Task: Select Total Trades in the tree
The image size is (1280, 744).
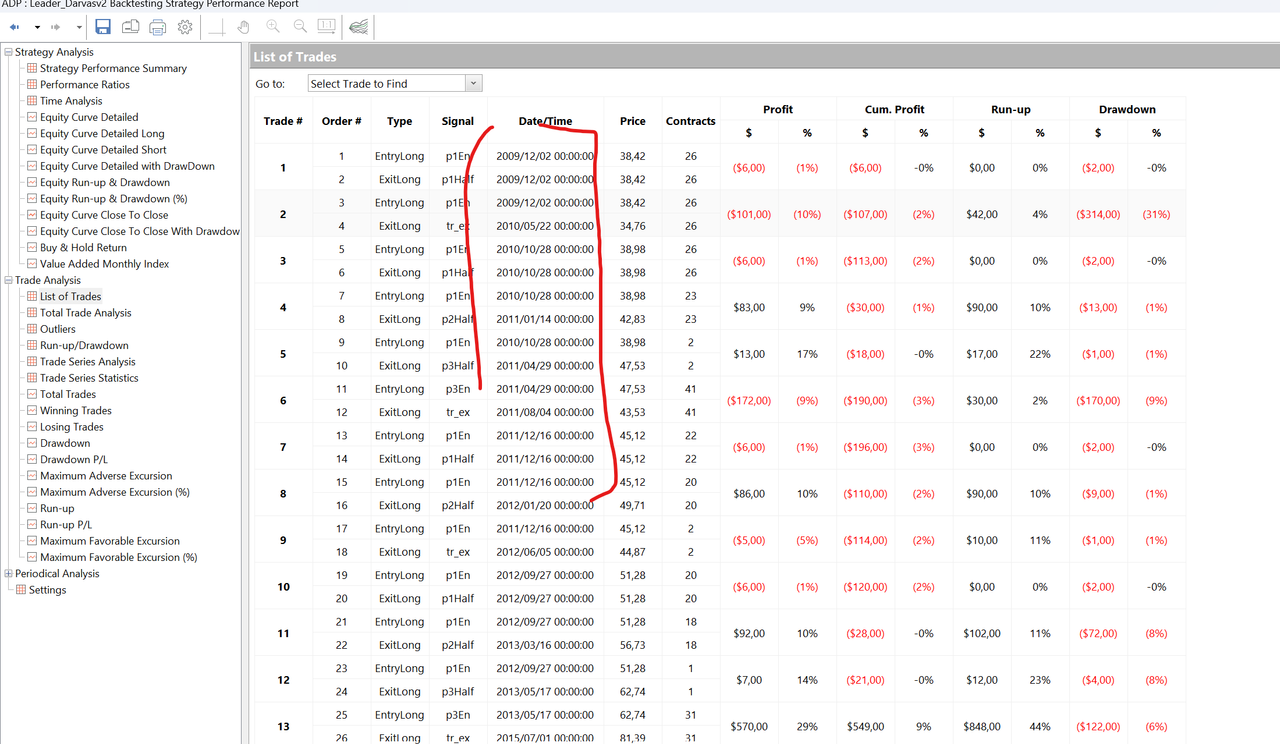Action: (x=68, y=394)
